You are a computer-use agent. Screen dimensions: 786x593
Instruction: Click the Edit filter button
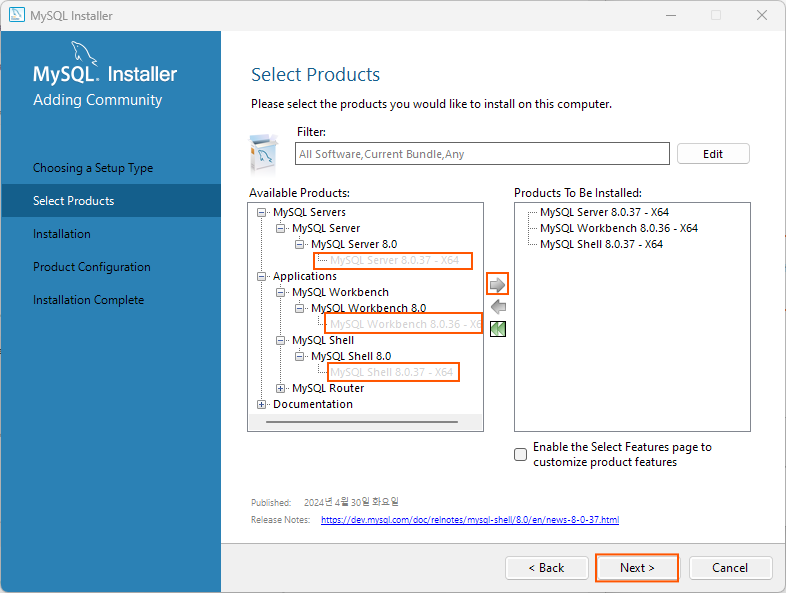713,154
